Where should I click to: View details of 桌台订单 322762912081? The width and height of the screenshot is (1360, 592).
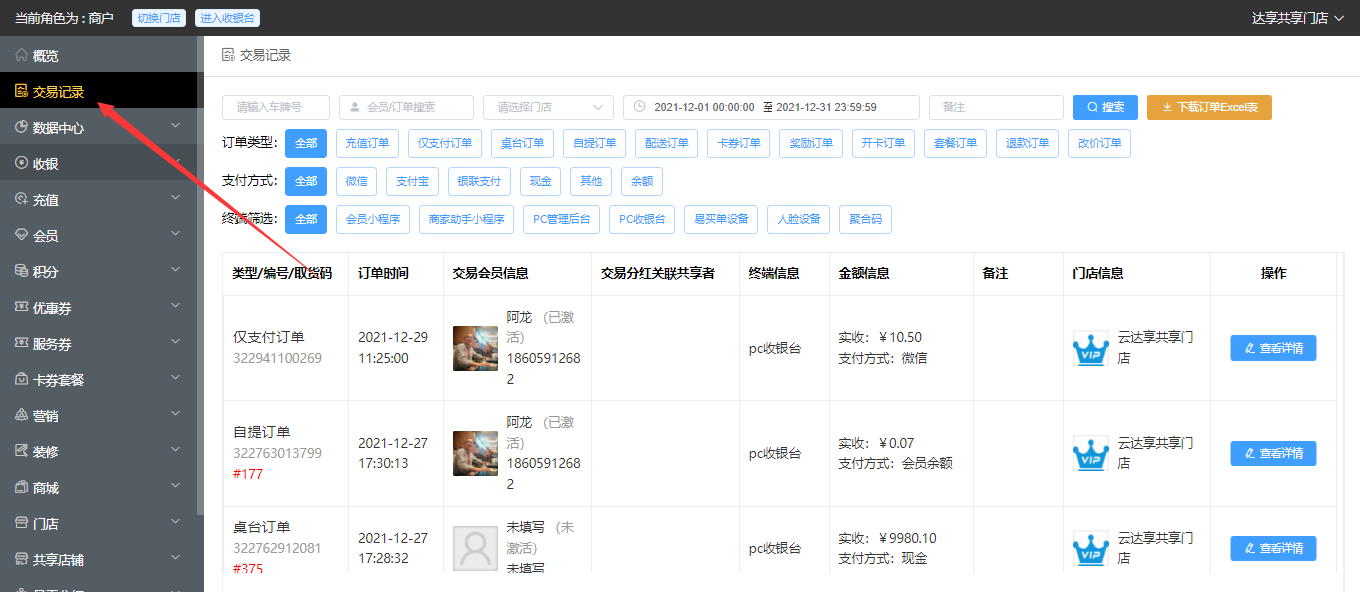[1273, 548]
